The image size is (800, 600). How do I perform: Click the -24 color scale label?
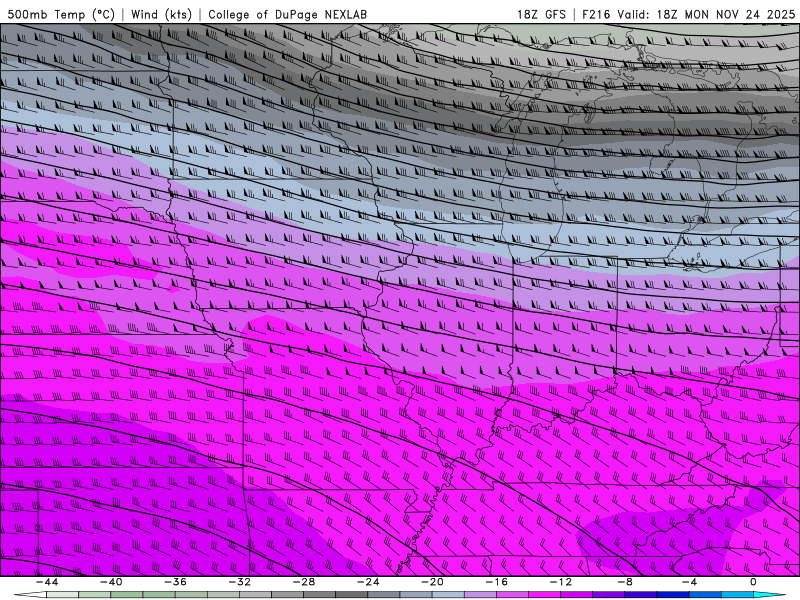click(x=368, y=582)
